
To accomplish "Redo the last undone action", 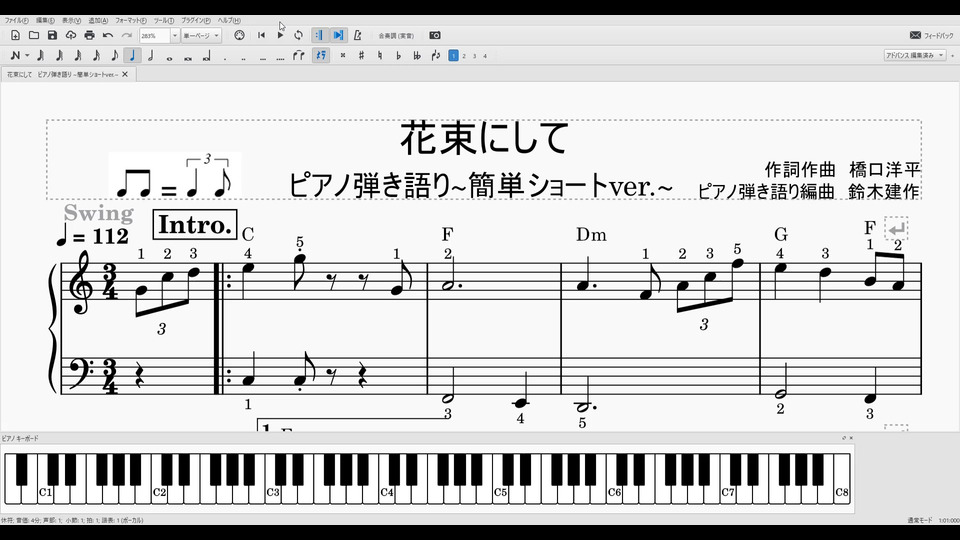I will (127, 36).
